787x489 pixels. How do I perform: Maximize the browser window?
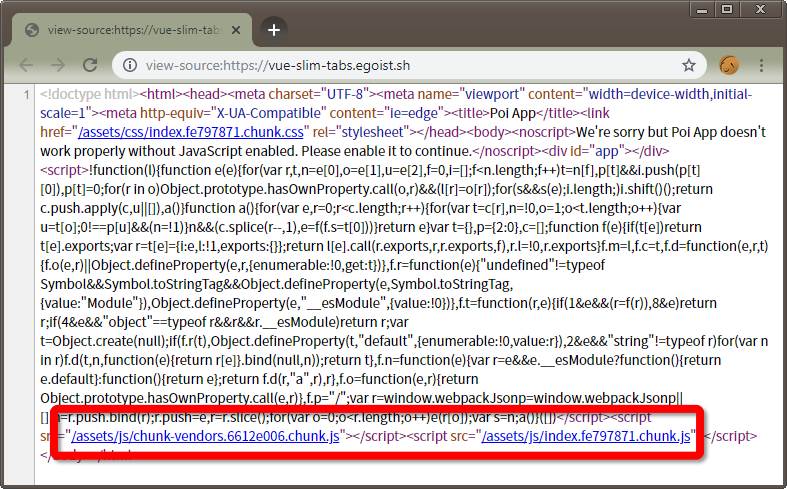click(x=727, y=9)
